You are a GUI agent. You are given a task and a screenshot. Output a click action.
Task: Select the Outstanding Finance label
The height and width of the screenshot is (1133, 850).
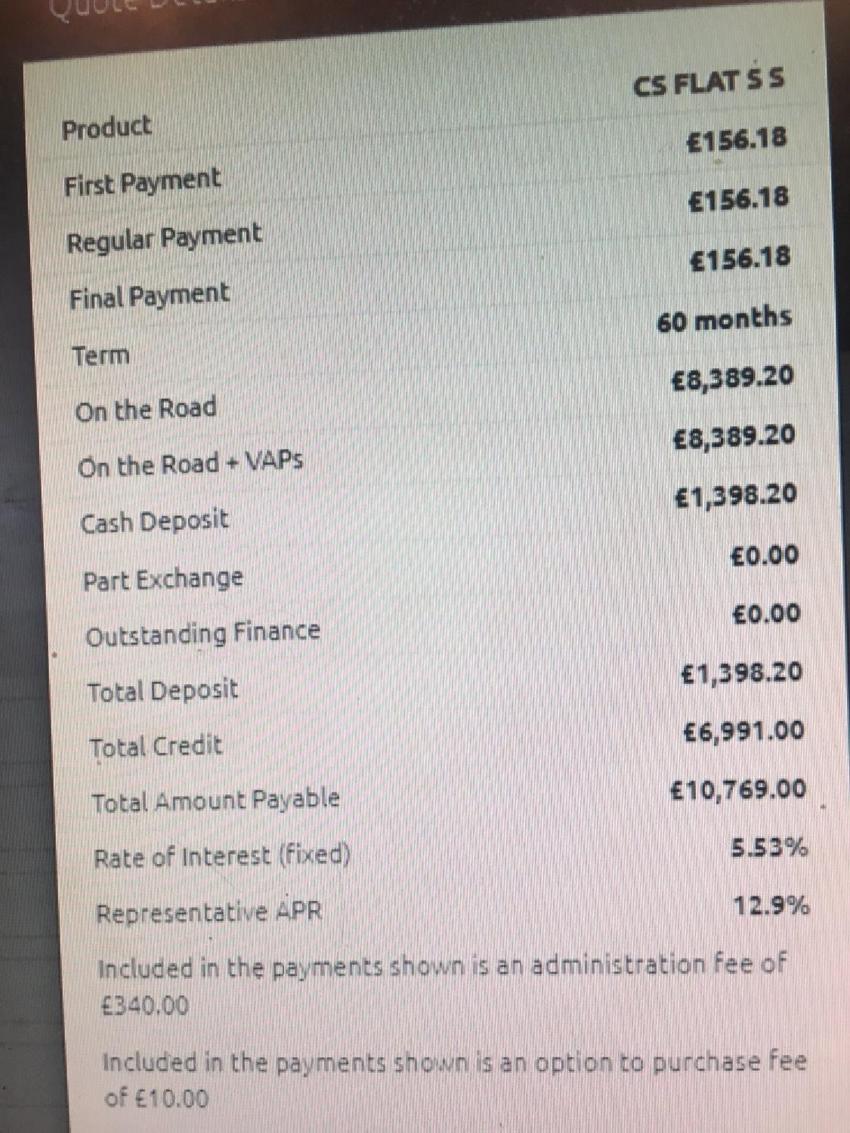(x=203, y=634)
